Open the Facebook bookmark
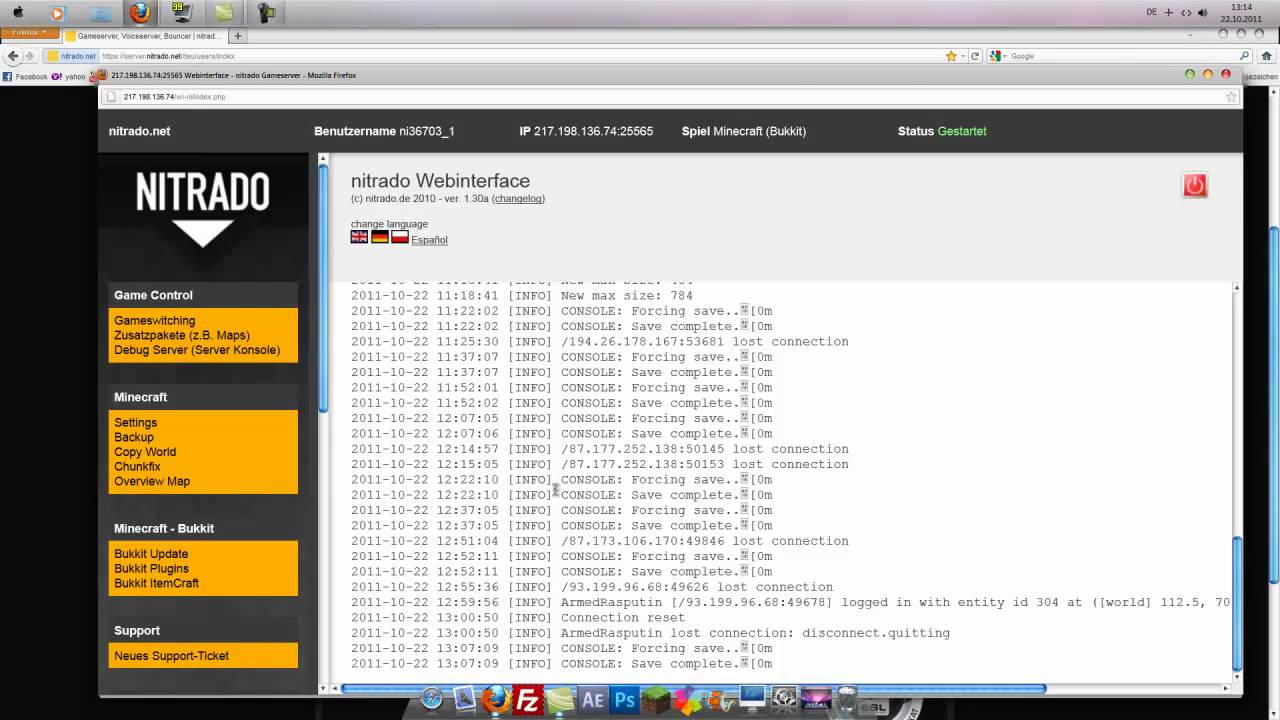The height and width of the screenshot is (720, 1280). [25, 76]
